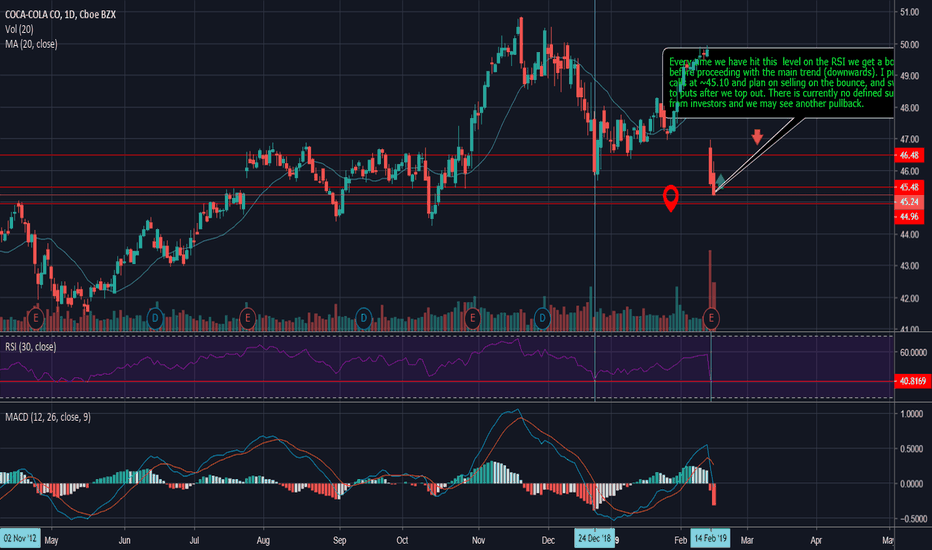Click the -0.5000 MACD axis value
The width and height of the screenshot is (932, 550).
tap(911, 518)
